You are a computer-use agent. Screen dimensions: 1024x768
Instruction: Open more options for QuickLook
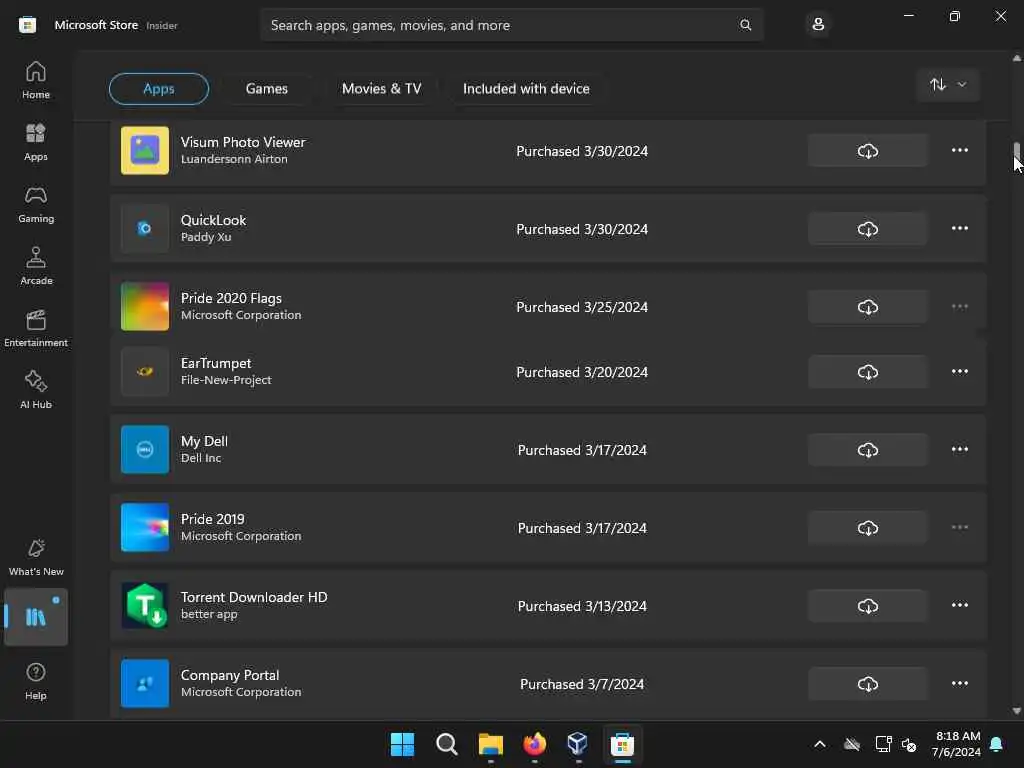[x=959, y=228]
